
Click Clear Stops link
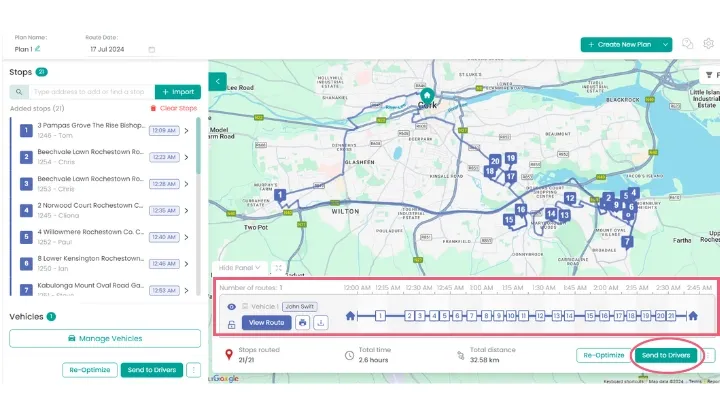pyautogui.click(x=173, y=107)
